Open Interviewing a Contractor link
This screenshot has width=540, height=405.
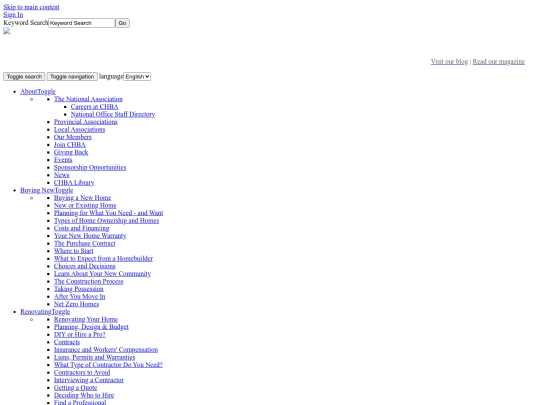[x=89, y=380]
